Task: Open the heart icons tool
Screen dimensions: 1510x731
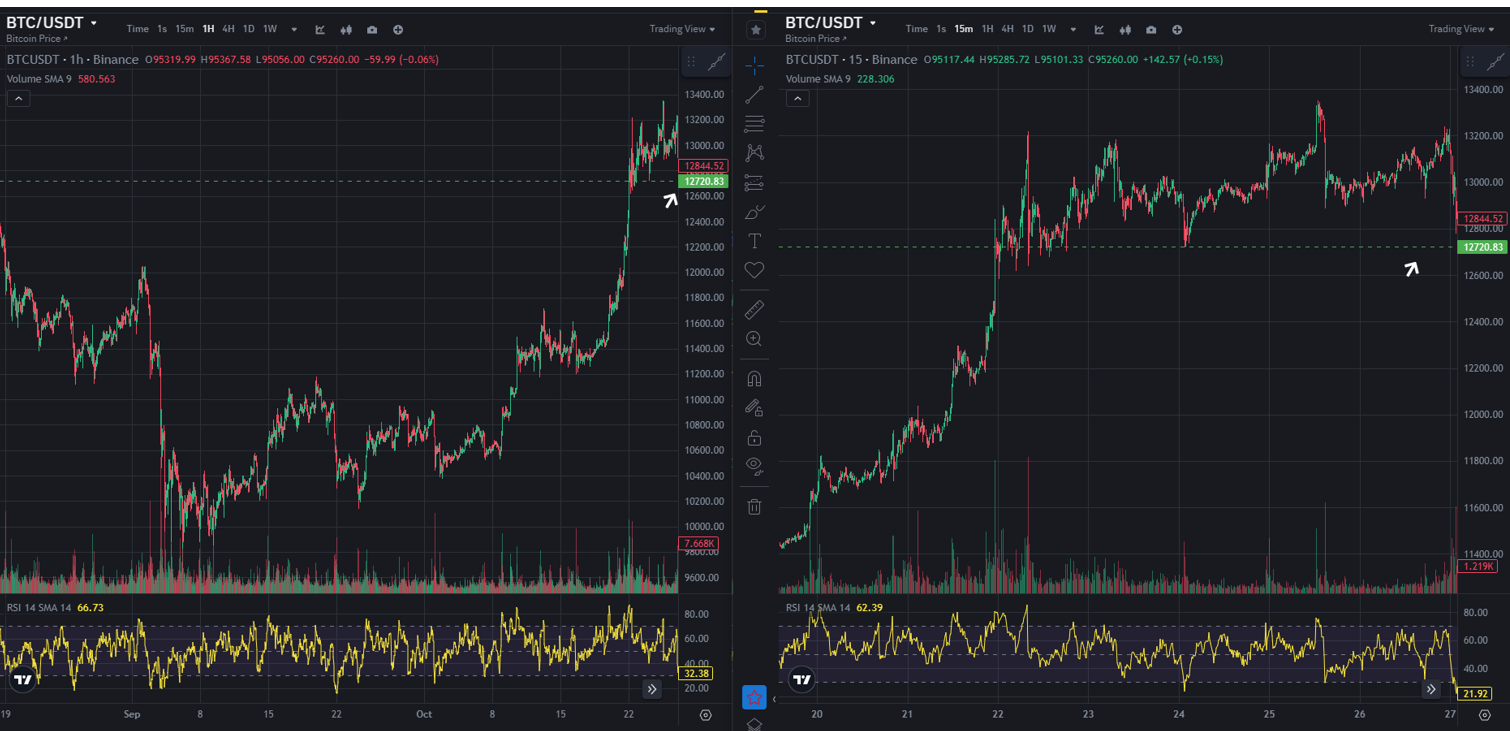Action: coord(754,270)
